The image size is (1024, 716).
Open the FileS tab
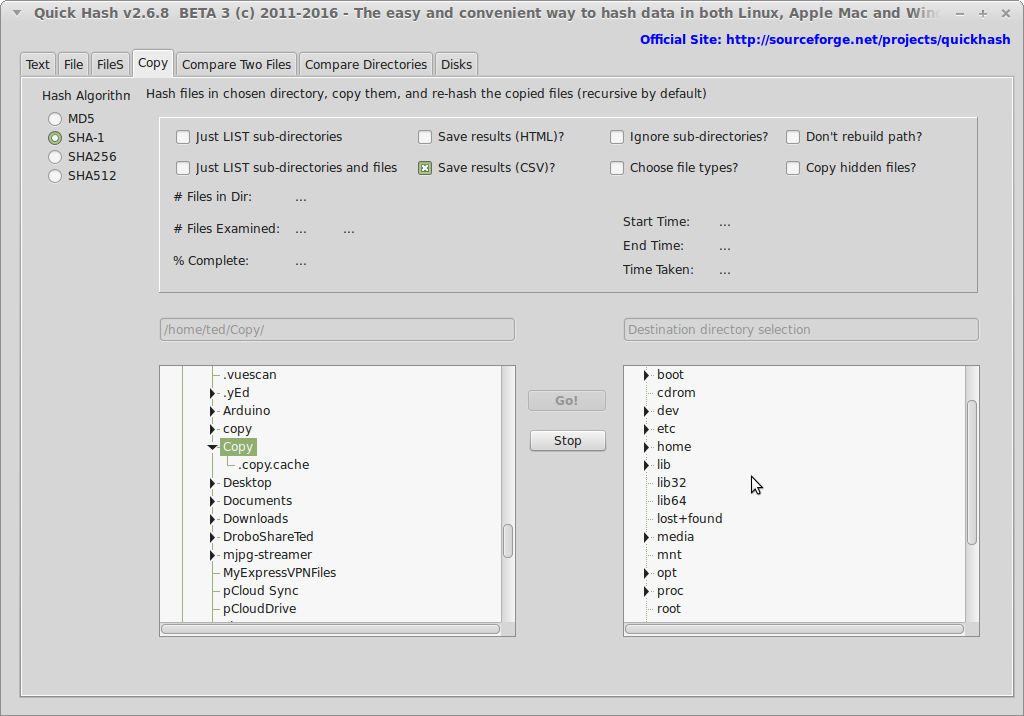pos(110,65)
